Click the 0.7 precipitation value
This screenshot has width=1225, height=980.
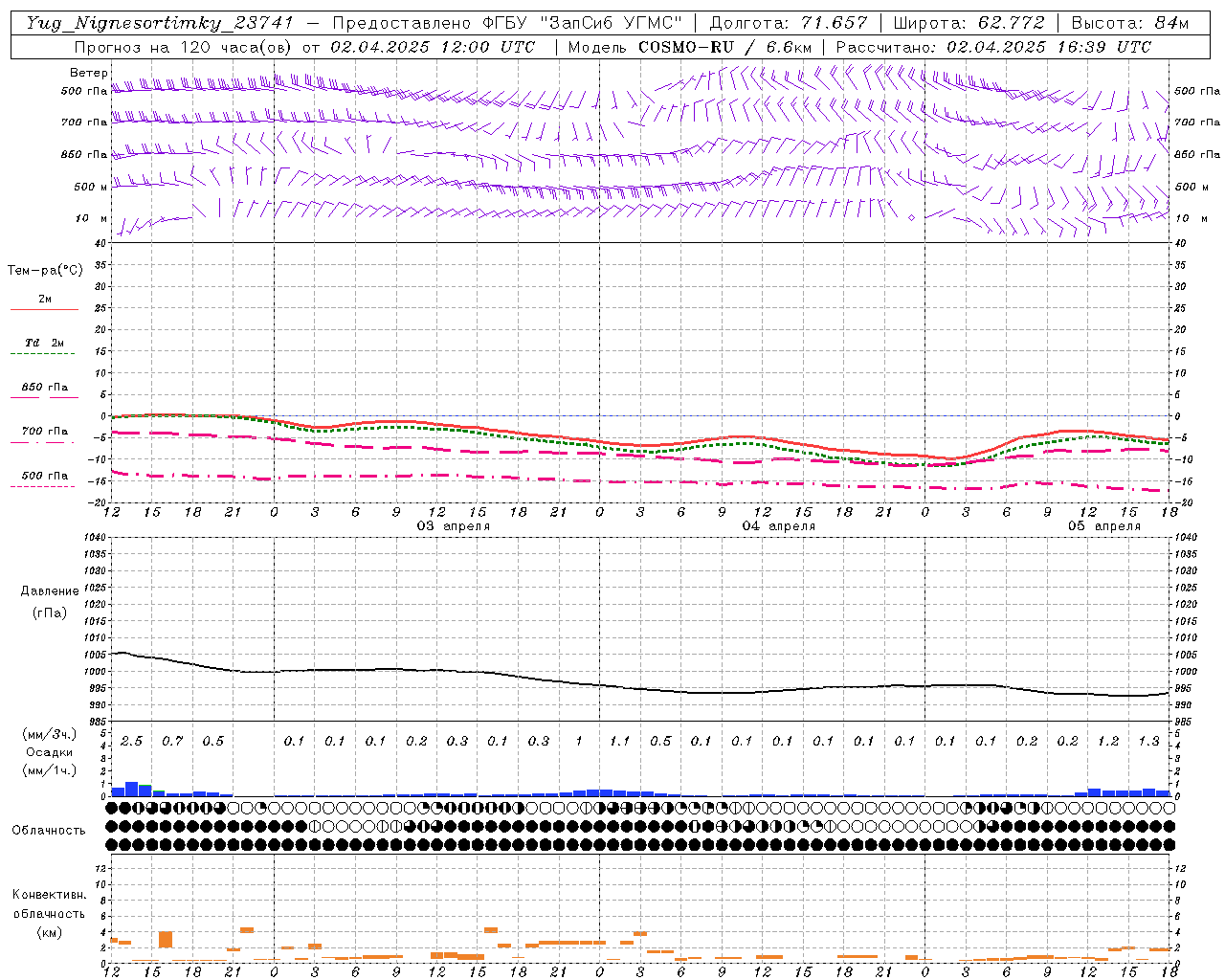[172, 742]
